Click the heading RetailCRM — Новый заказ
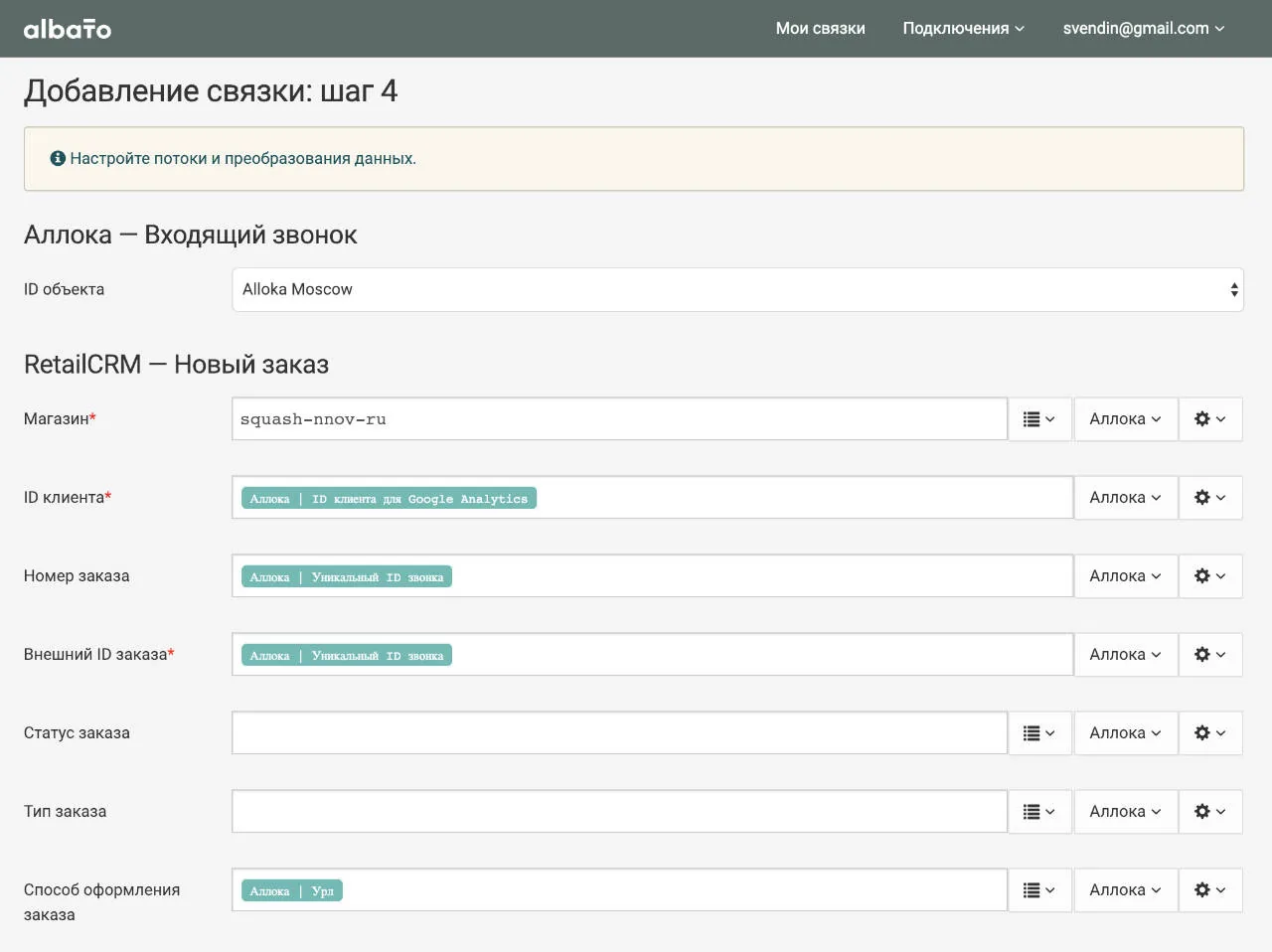The image size is (1272, 952). [x=176, y=365]
